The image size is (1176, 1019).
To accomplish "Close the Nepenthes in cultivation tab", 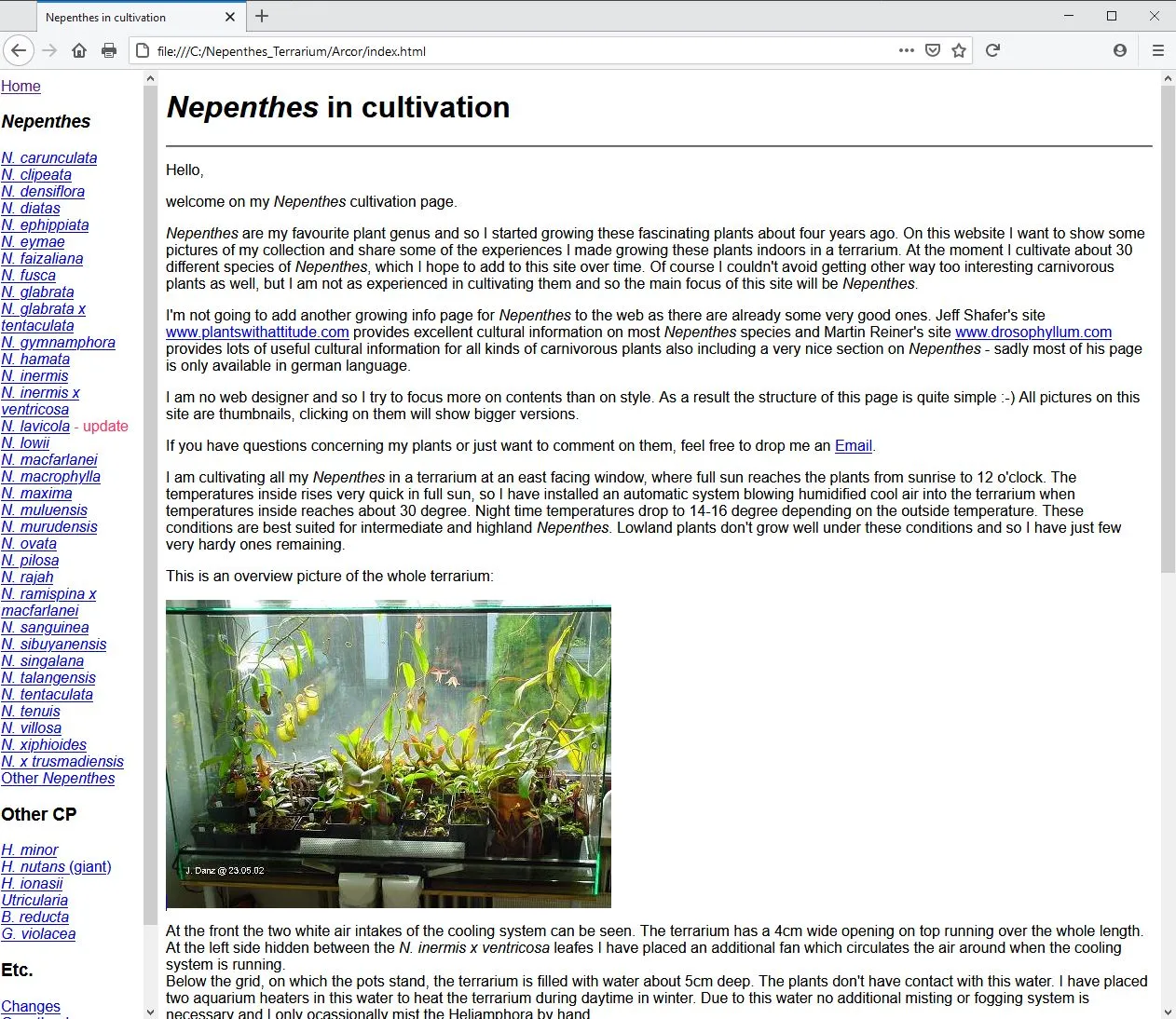I will 230,17.
